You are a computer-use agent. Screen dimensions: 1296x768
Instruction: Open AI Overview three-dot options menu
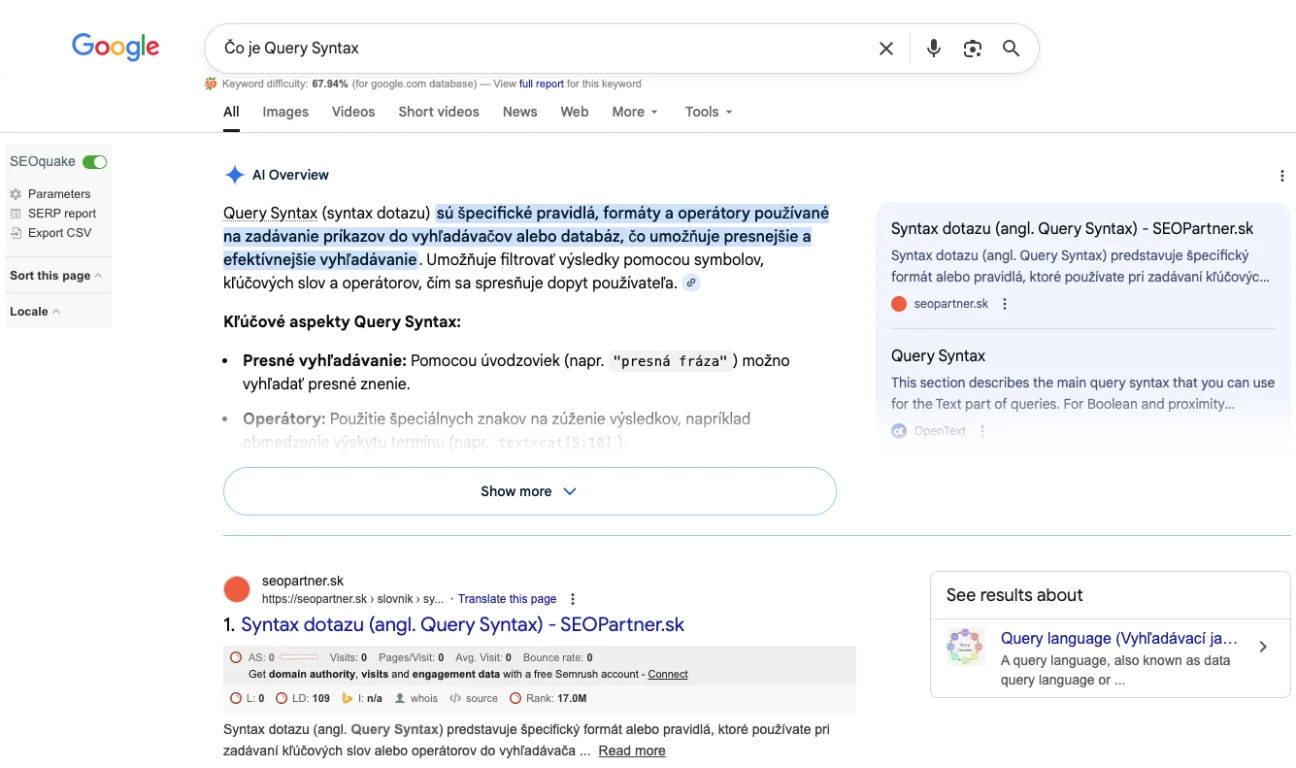coord(1282,176)
